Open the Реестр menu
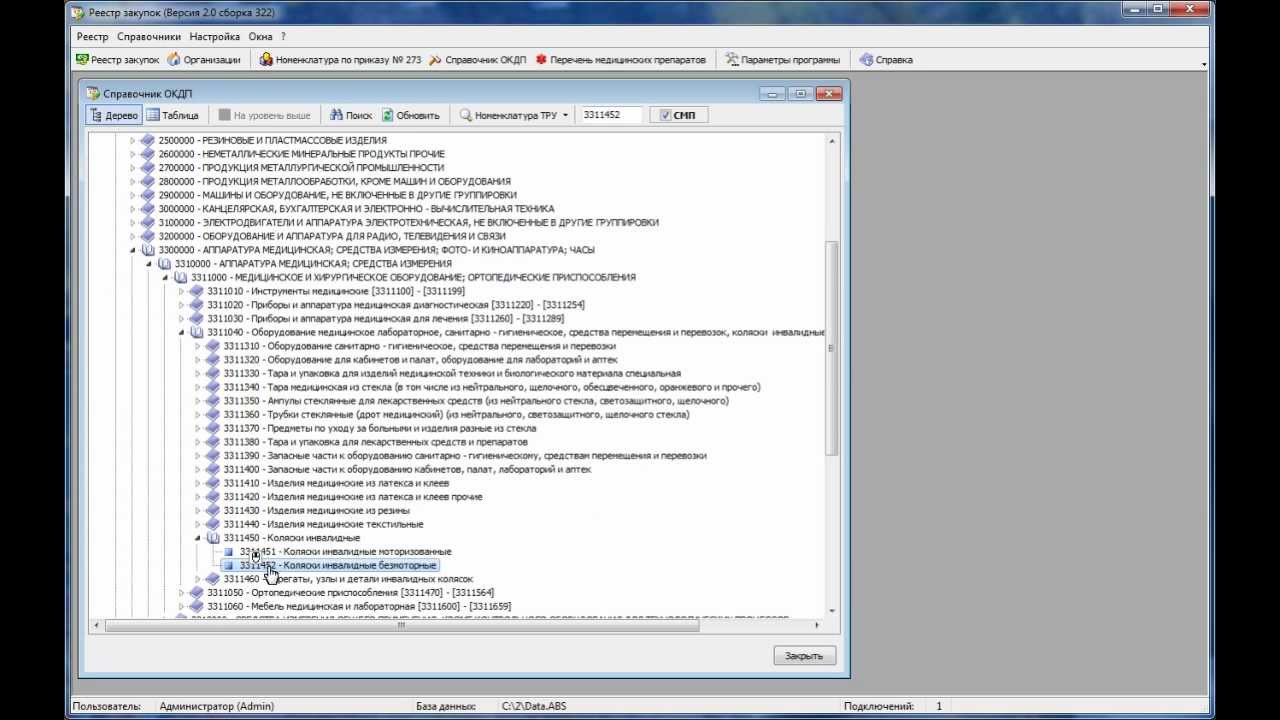 coord(92,36)
